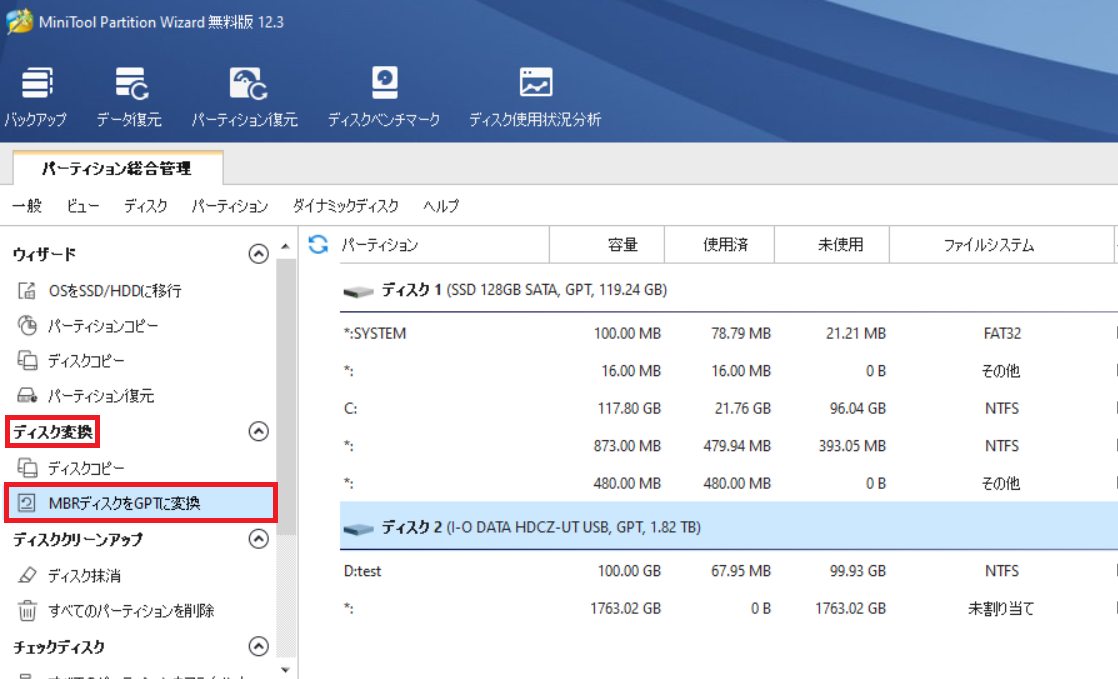The height and width of the screenshot is (679, 1118).
Task: Click the 67.95 MB used cell
Action: tap(740, 571)
